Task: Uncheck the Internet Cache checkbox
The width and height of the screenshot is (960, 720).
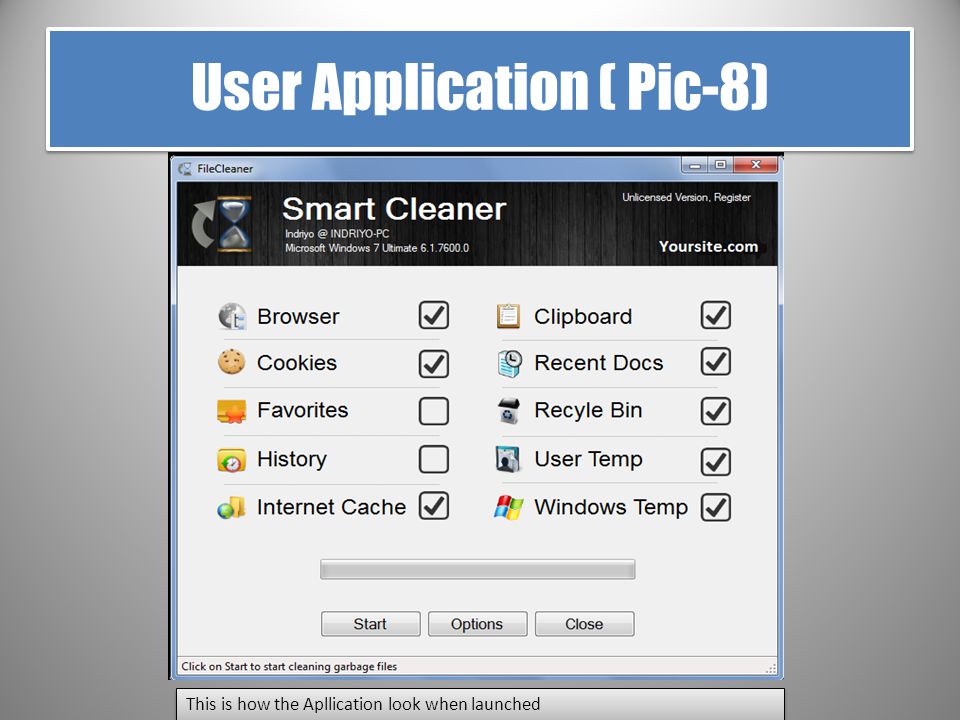Action: 434,506
